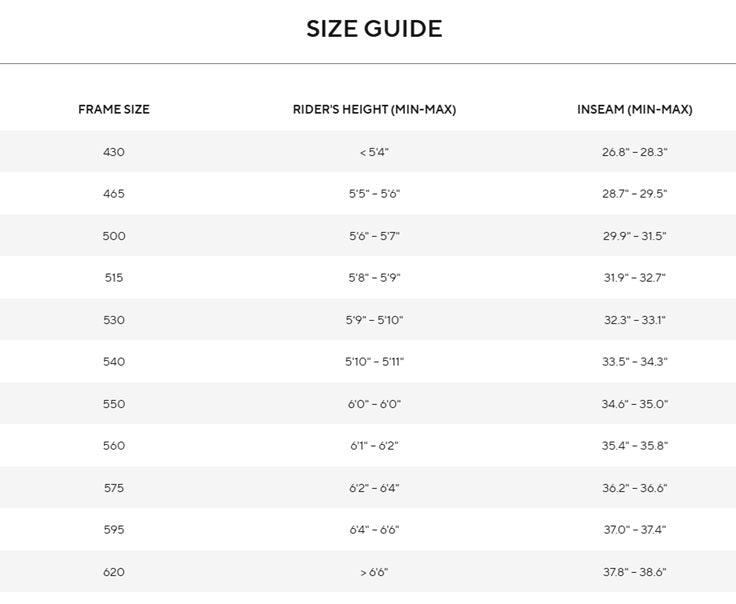This screenshot has height=604, width=736.
Task: Select frame size 620 cell
Action: tap(114, 572)
